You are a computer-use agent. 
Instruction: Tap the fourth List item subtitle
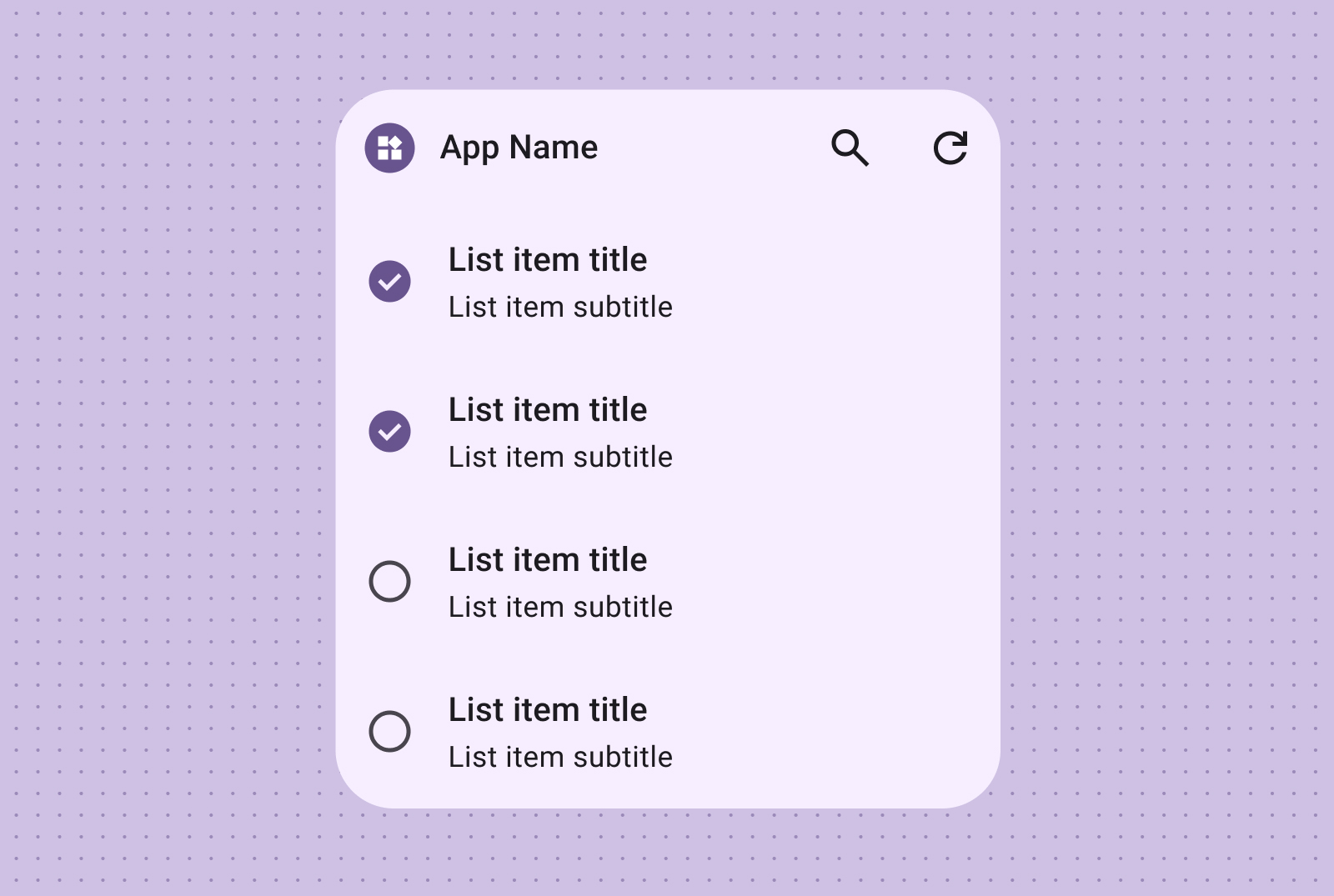(560, 758)
